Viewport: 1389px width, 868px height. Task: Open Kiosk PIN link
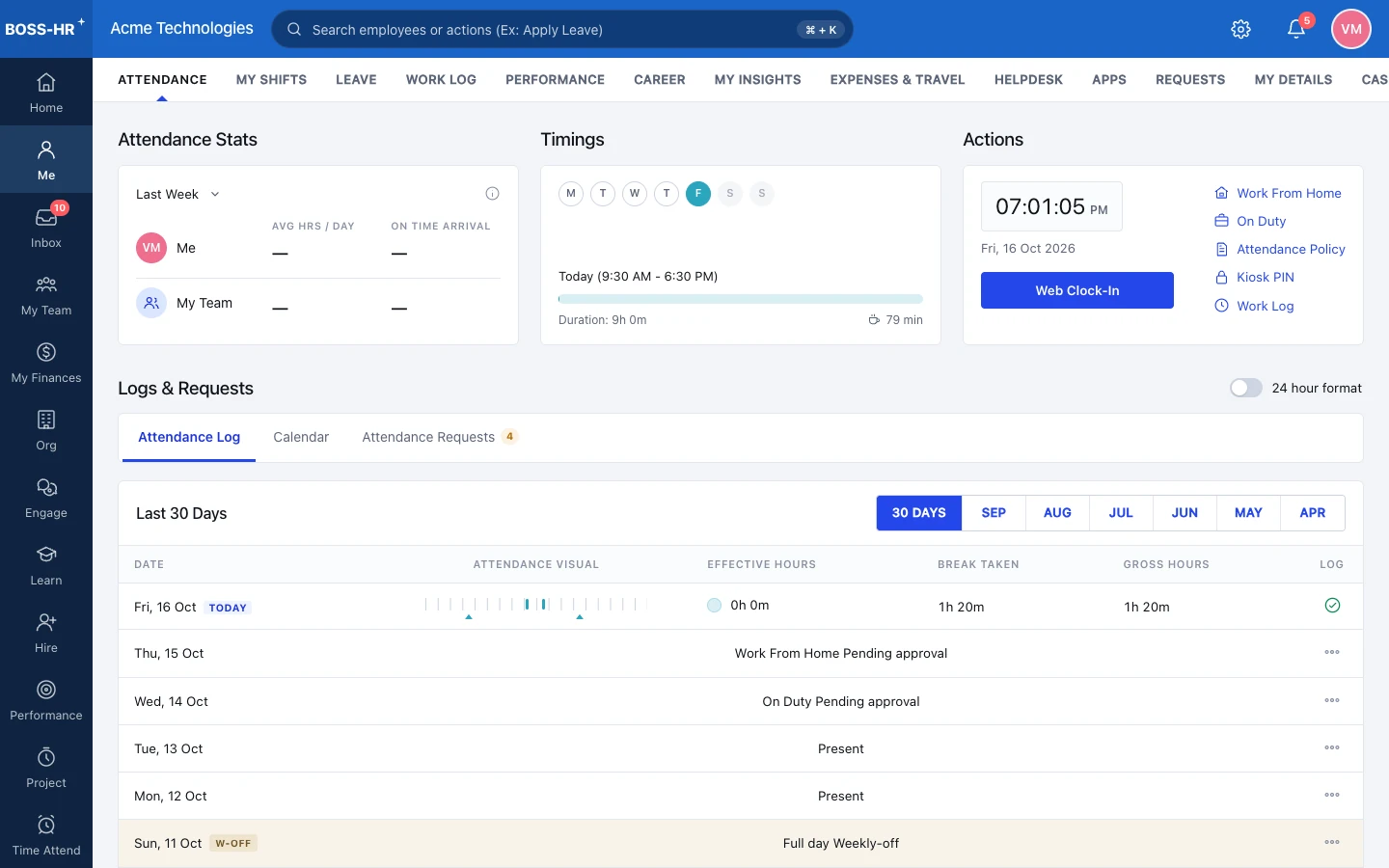[x=1254, y=277]
